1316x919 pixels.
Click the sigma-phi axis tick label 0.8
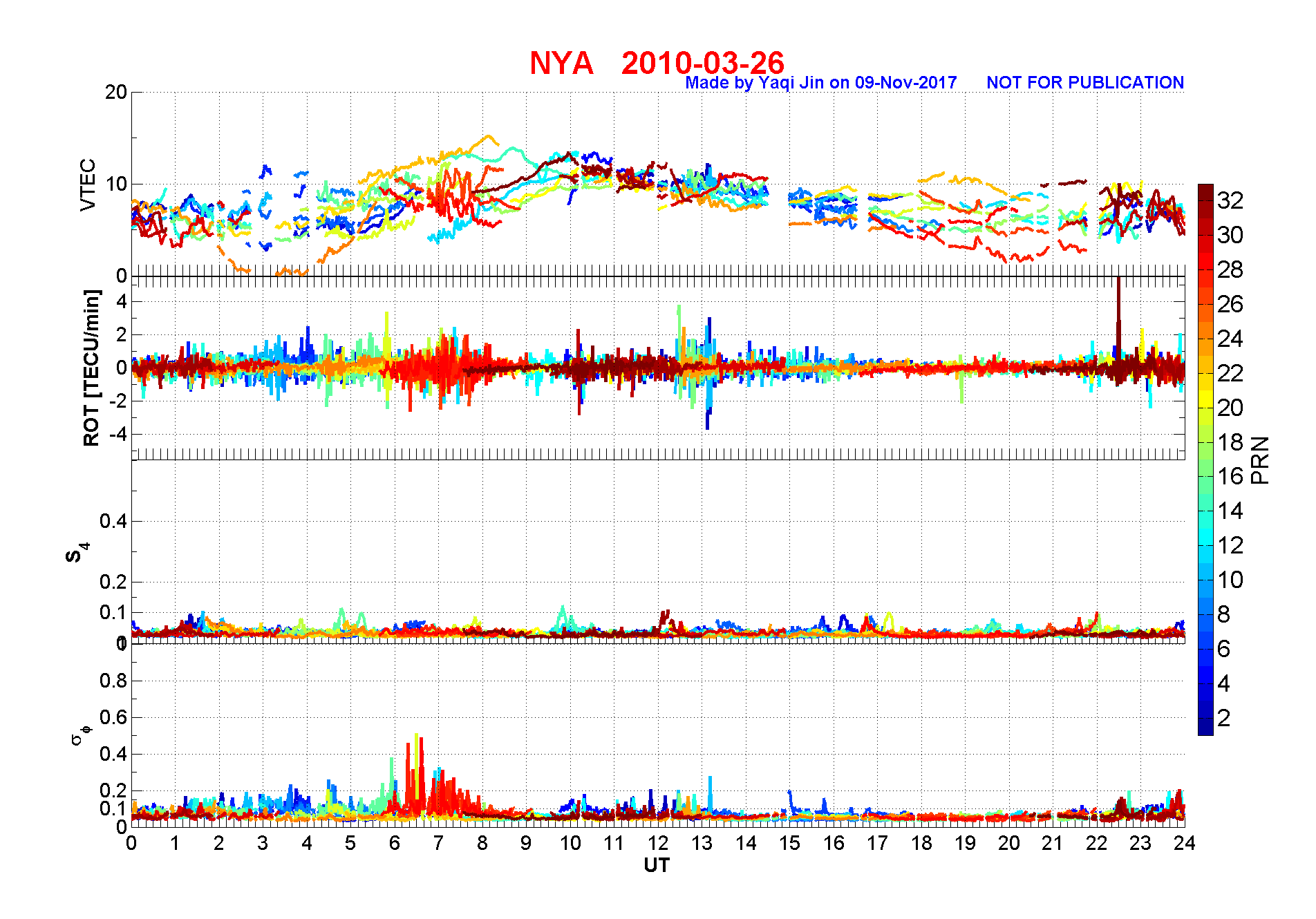(114, 681)
